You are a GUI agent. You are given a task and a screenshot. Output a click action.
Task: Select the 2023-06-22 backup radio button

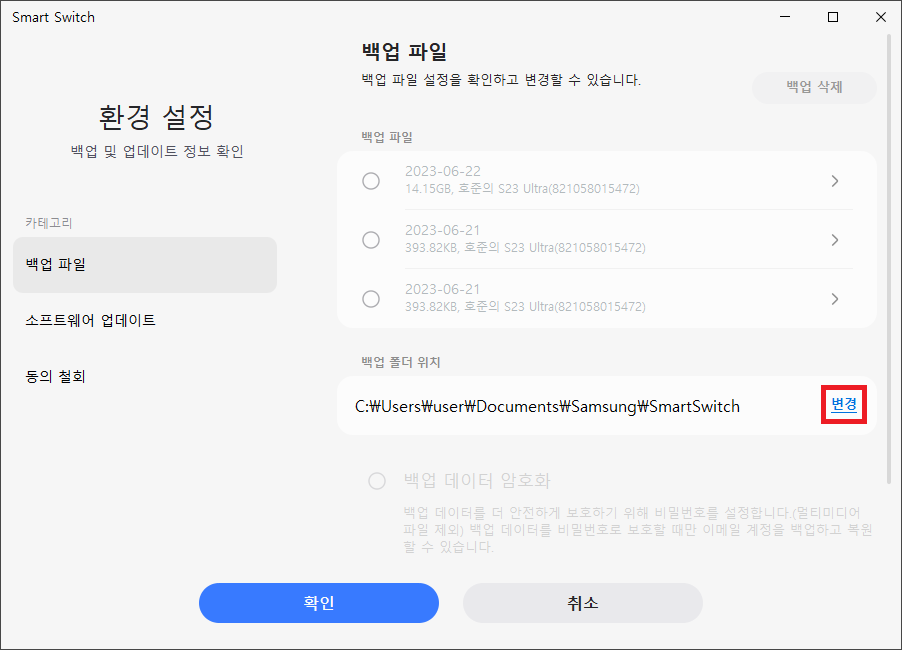pos(371,181)
